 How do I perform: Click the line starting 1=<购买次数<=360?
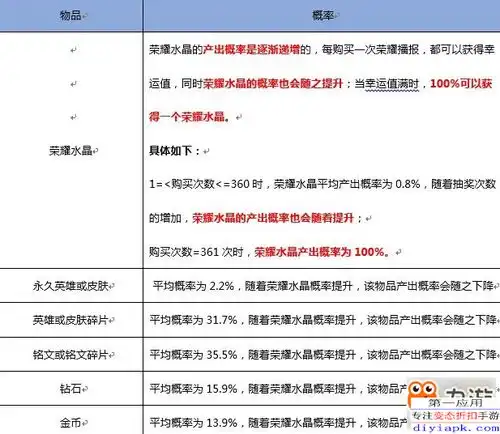tap(322, 184)
